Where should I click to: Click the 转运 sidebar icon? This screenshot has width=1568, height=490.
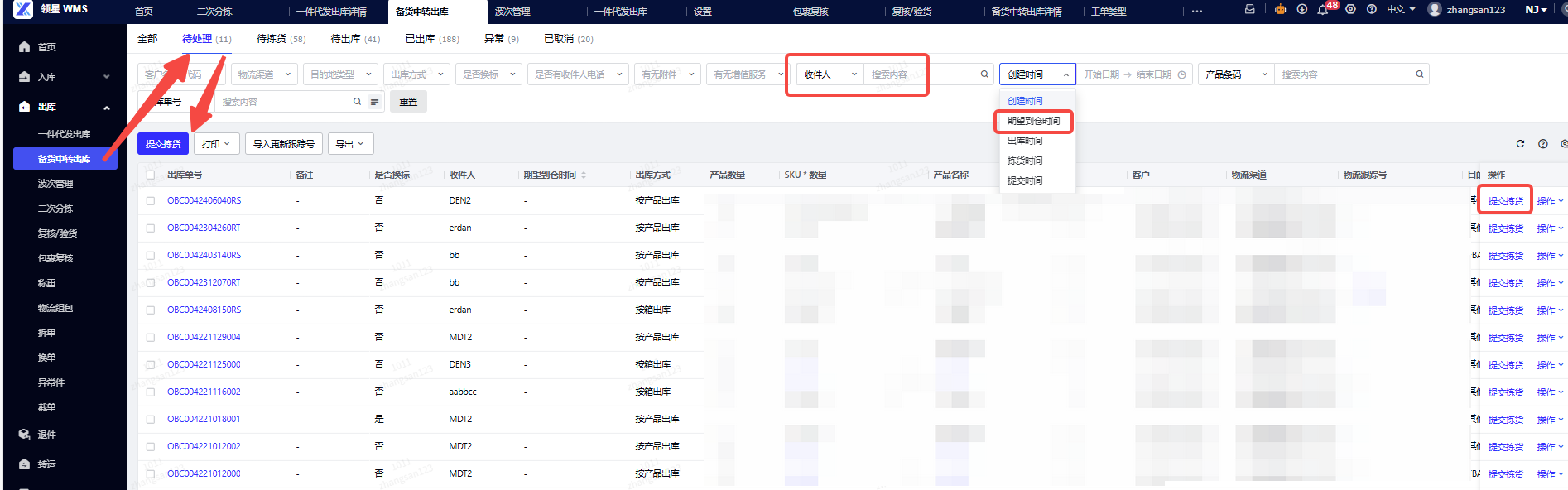click(24, 464)
